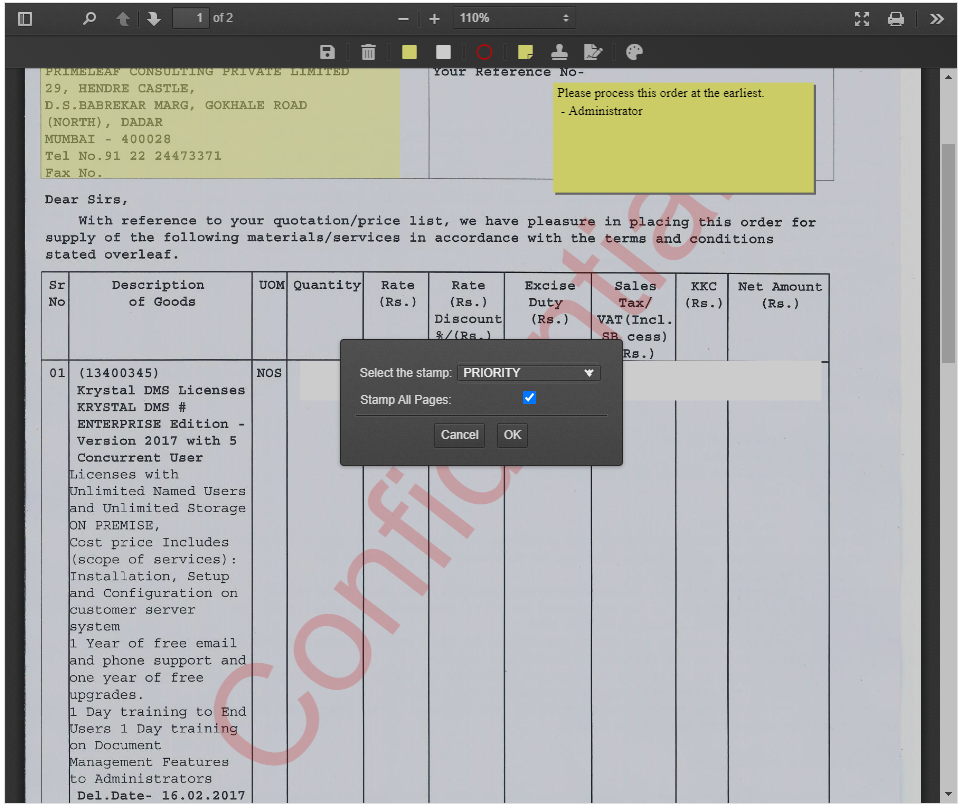This screenshot has width=963, height=810.
Task: Select the white redaction rectangle tool
Action: pos(443,52)
